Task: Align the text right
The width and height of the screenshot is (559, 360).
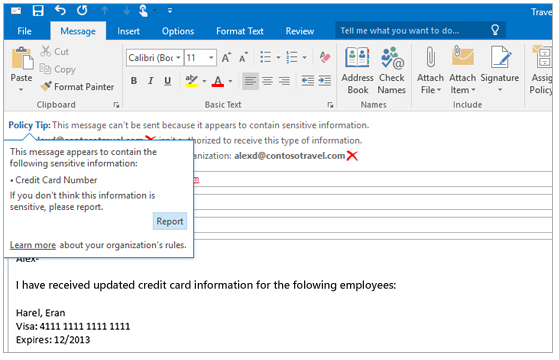Action: tap(284, 81)
